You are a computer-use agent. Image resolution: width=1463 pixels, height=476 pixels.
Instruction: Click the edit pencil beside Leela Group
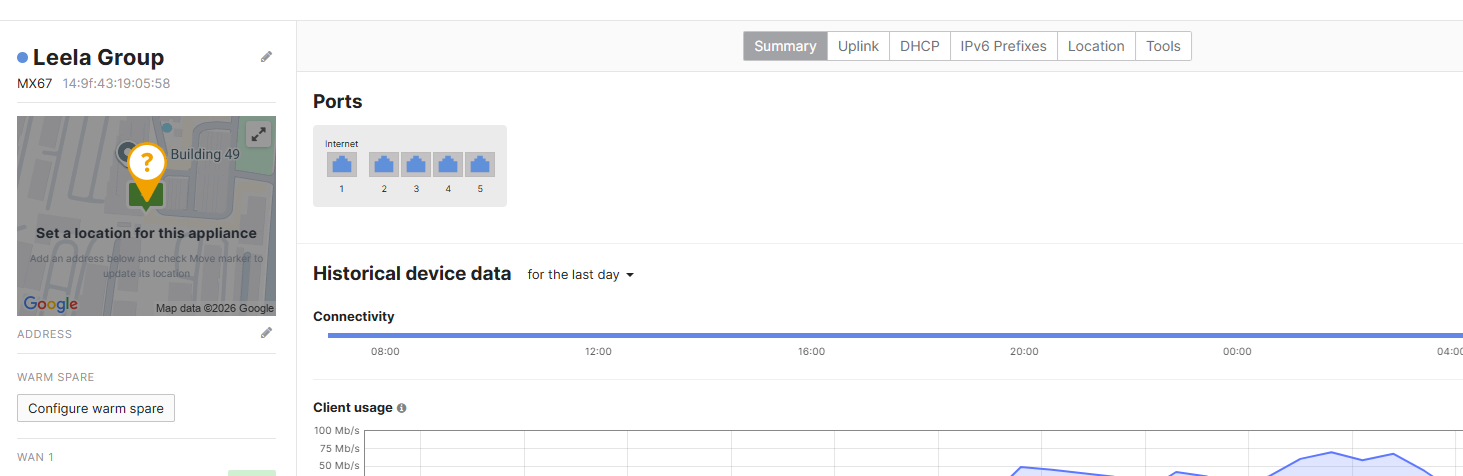(266, 57)
